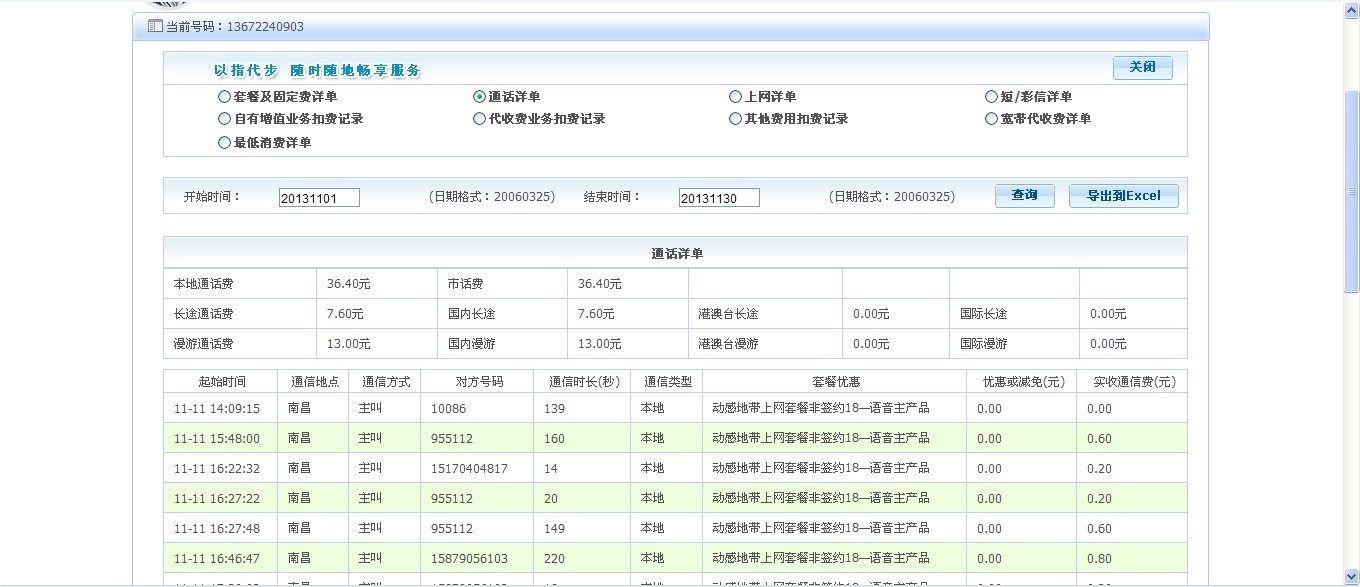Screen dimensions: 1360x587
Task: Select 代收费业务扣费记录 option
Action: click(x=480, y=119)
